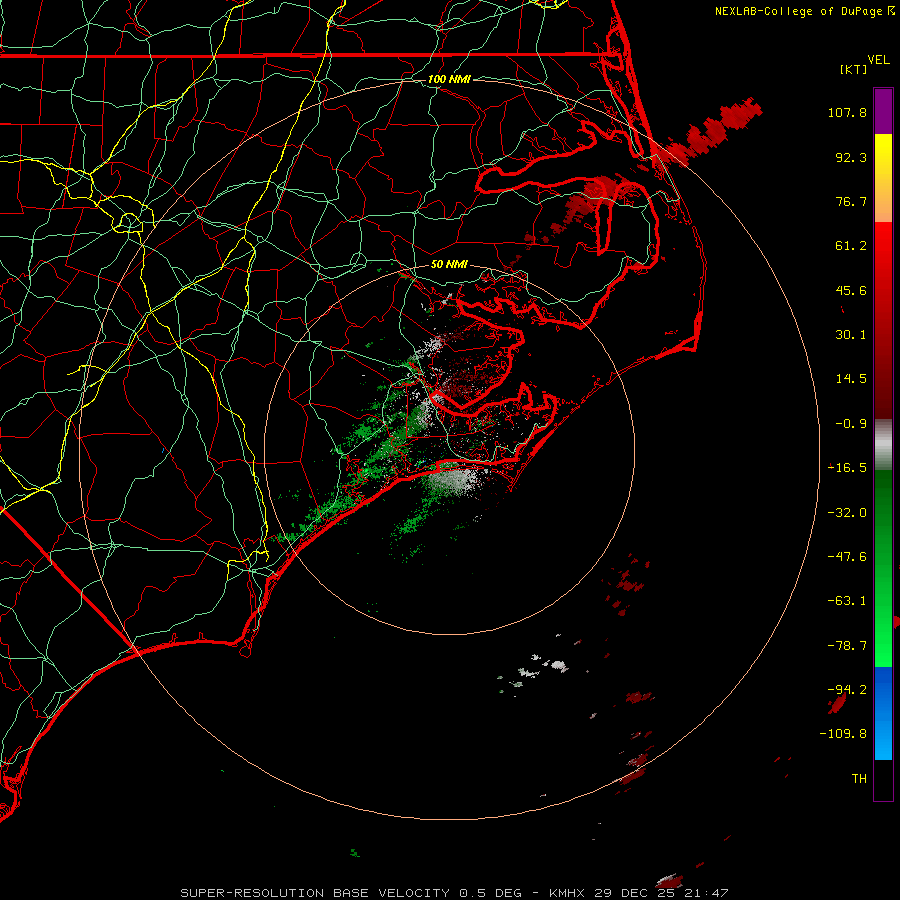The height and width of the screenshot is (900, 900).
Task: Select the -32.0 scale value
Action: [847, 513]
